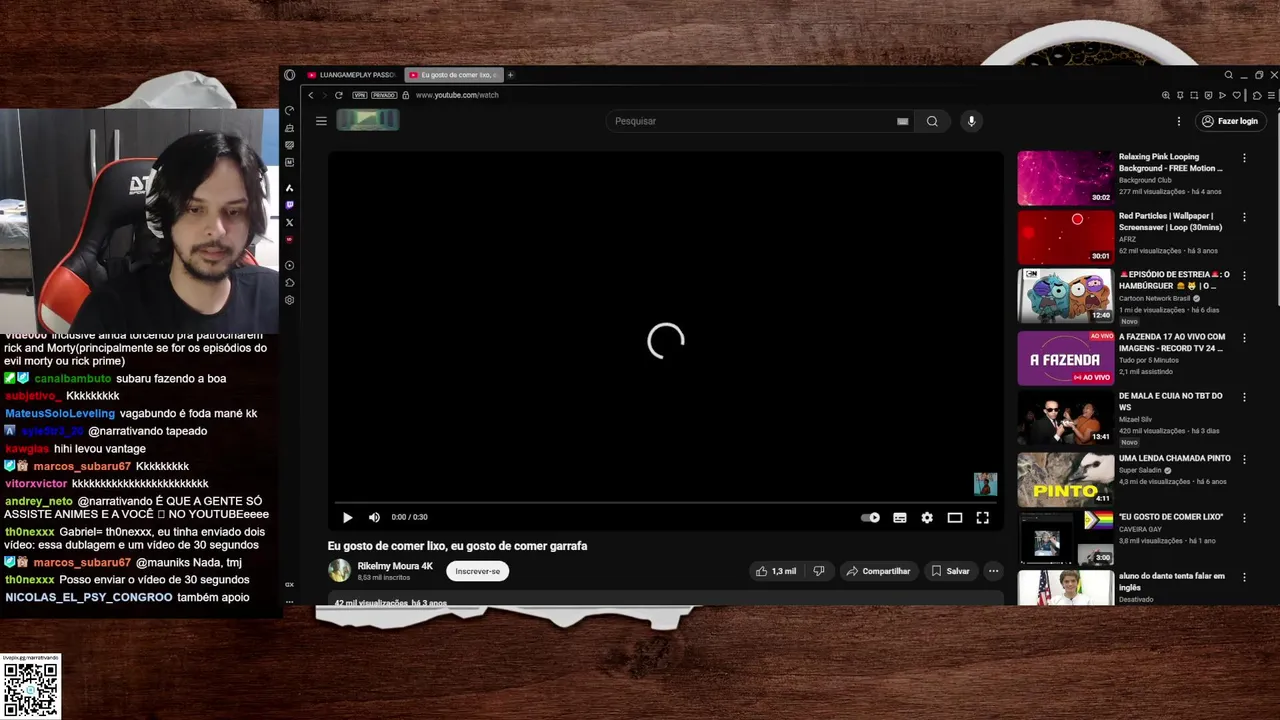1280x720 pixels.
Task: Open Easy Setup menu lines icon
Action: 1271,95
